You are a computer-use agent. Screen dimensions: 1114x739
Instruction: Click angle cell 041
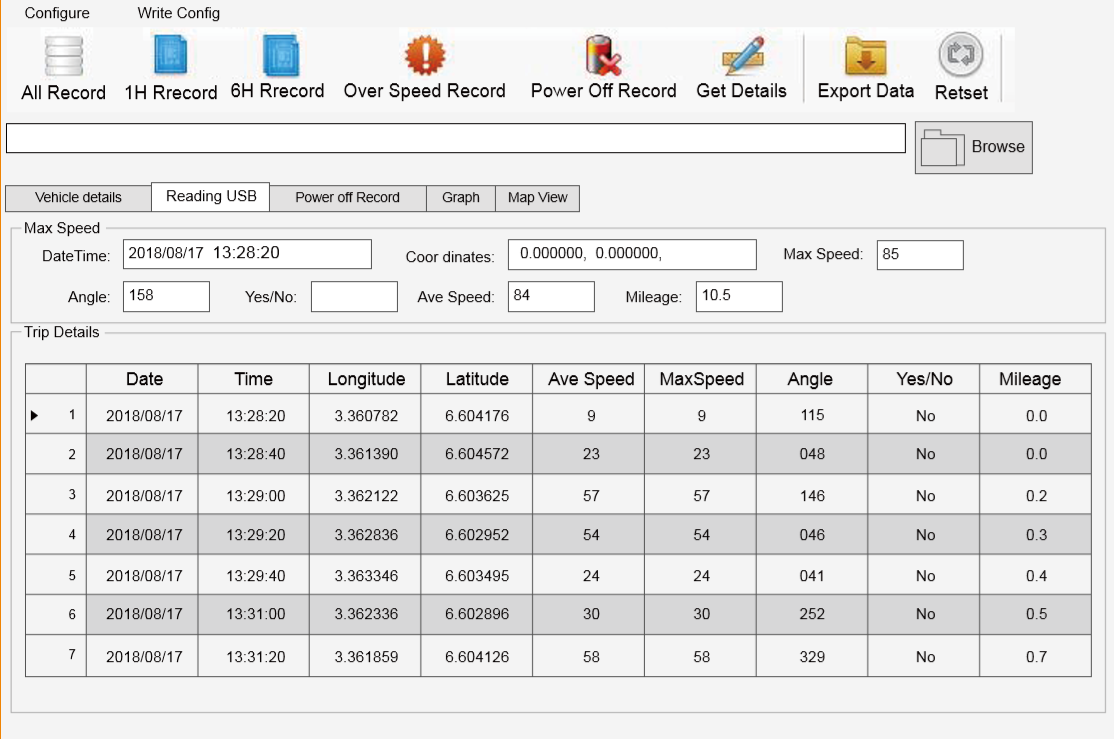point(812,576)
